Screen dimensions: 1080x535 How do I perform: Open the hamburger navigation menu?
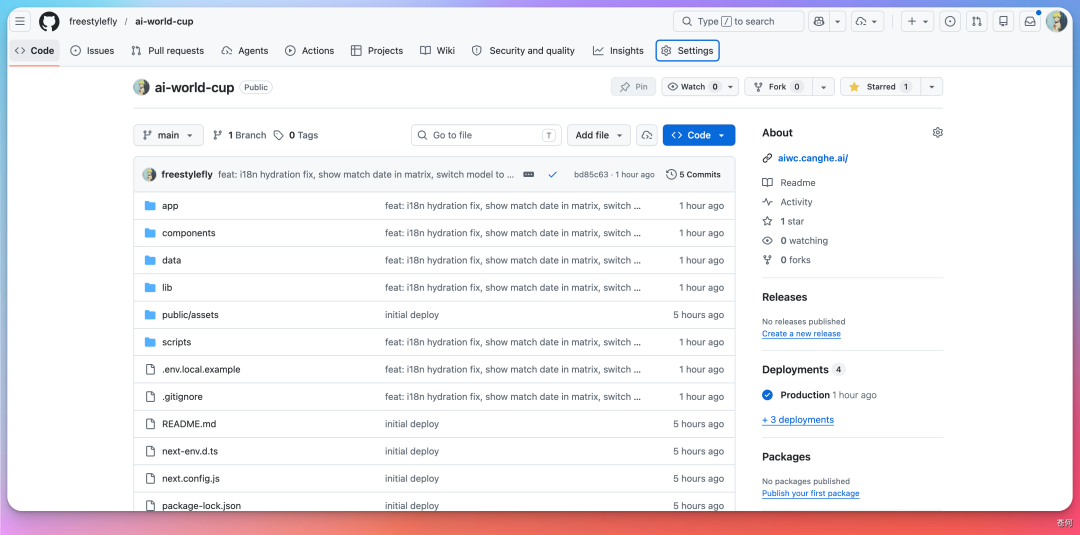point(20,21)
